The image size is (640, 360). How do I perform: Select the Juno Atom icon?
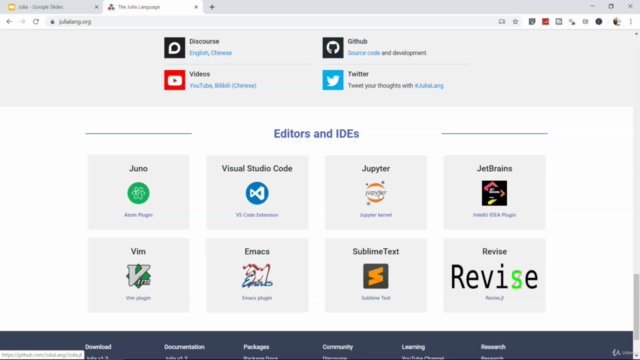(x=138, y=193)
